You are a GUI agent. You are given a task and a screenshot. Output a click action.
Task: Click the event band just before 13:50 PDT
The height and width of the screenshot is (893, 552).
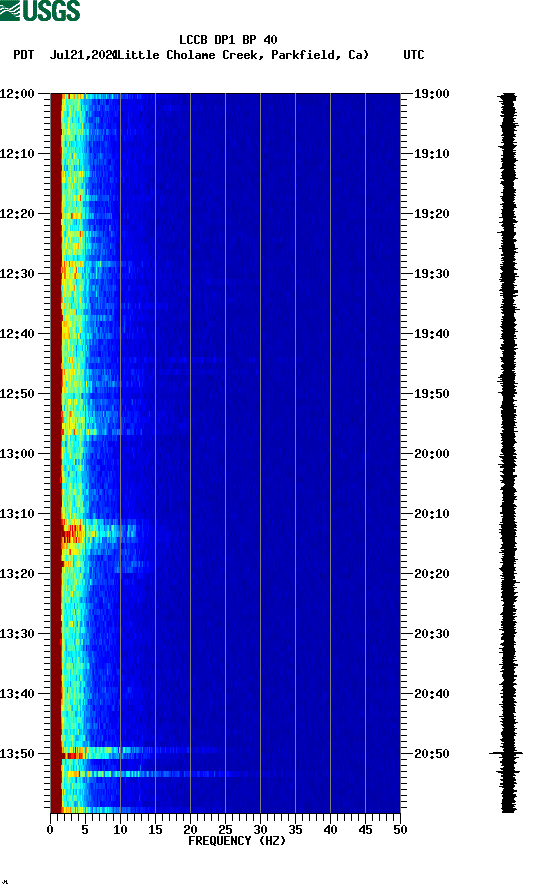141,750
